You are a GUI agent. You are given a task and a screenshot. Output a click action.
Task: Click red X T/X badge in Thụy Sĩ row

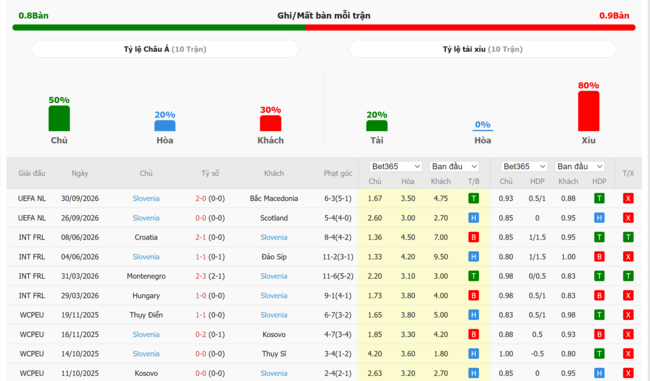pos(628,354)
